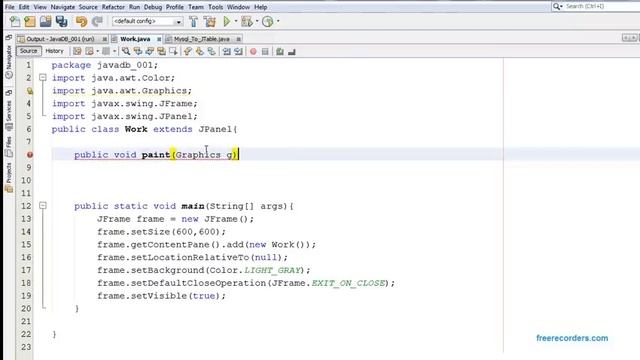The image size is (640, 360).
Task: Click the Uncomment code icon
Action: point(291,51)
